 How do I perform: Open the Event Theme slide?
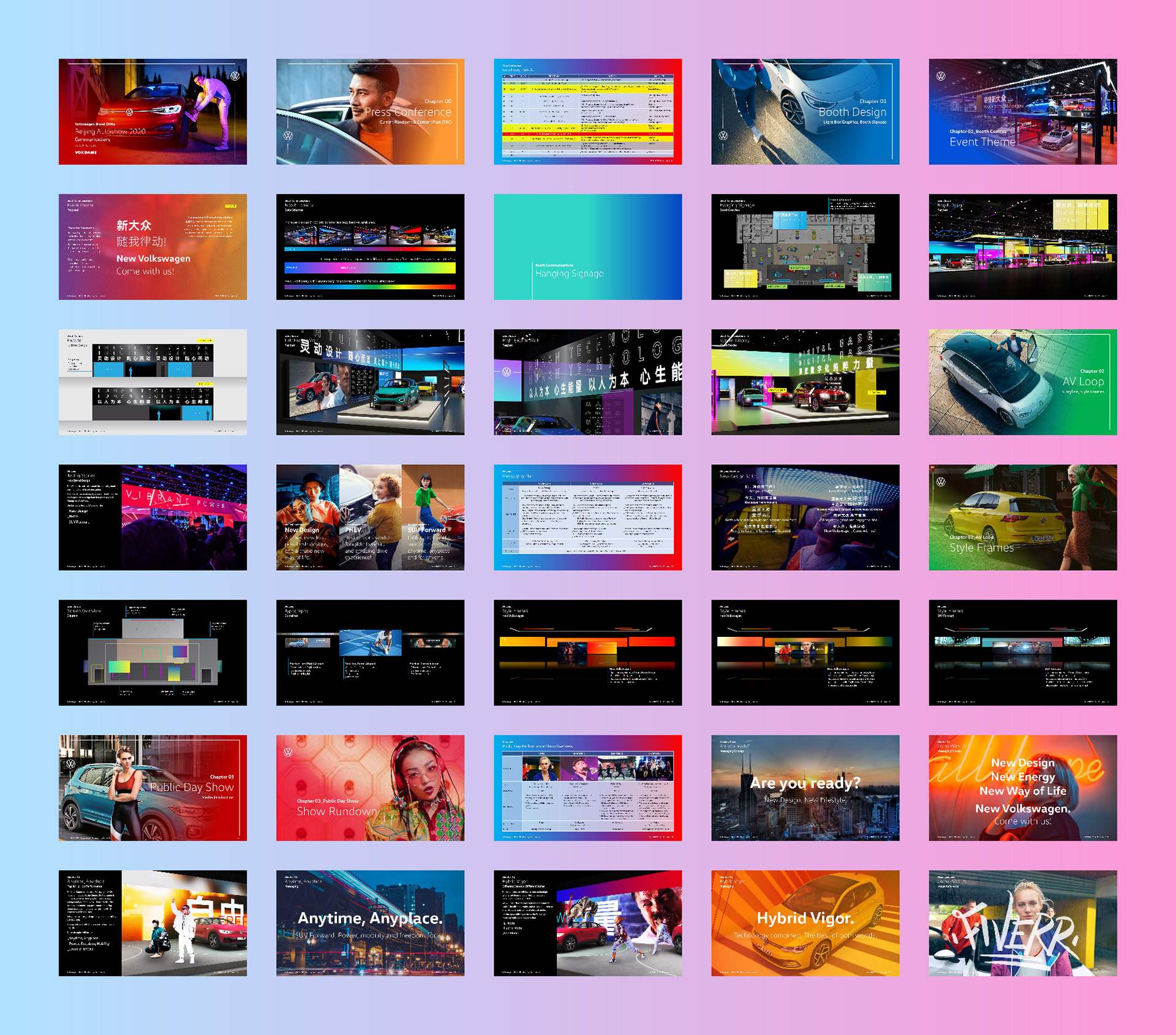(1022, 111)
